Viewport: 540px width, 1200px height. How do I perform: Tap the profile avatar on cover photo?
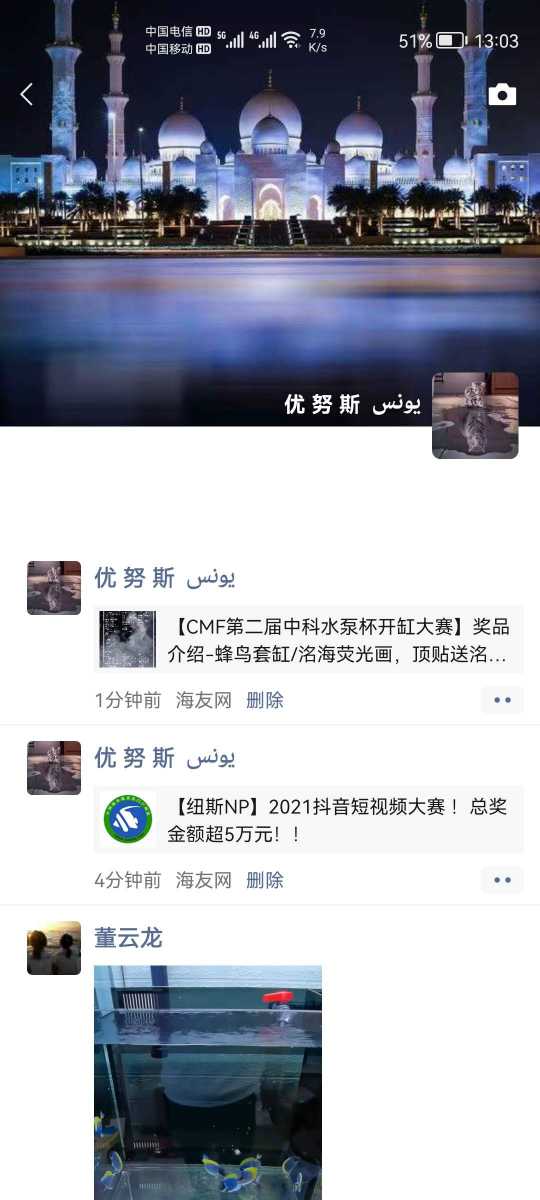pos(475,415)
